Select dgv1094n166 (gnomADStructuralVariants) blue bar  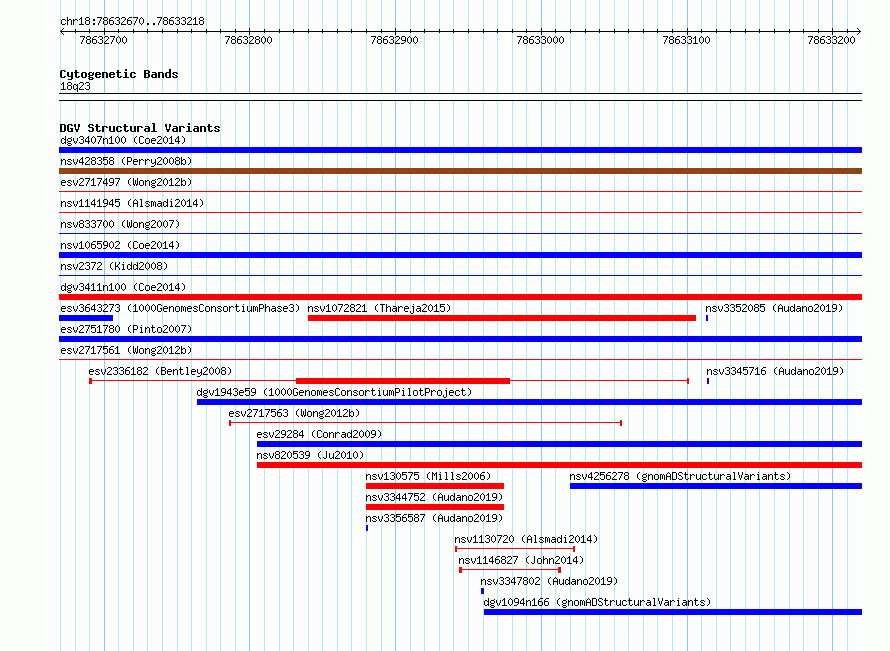(673, 612)
